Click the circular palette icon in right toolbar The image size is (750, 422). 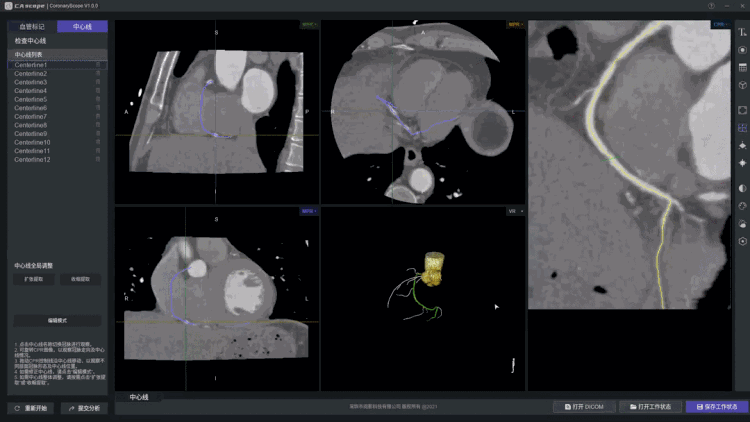click(x=742, y=206)
